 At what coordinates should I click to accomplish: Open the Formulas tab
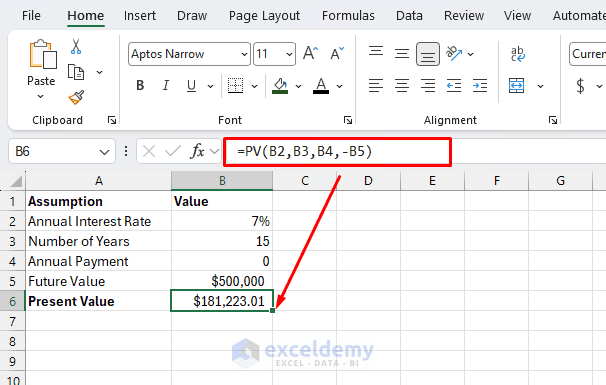tap(348, 15)
